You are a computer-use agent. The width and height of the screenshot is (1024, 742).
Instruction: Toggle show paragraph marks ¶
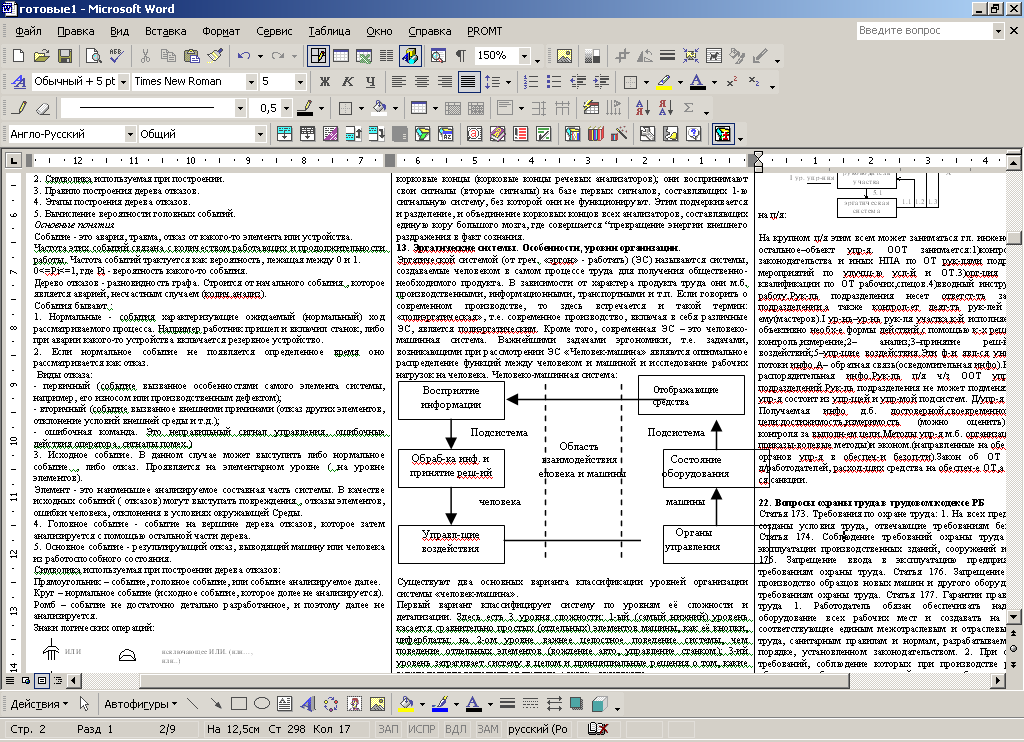(x=461, y=56)
